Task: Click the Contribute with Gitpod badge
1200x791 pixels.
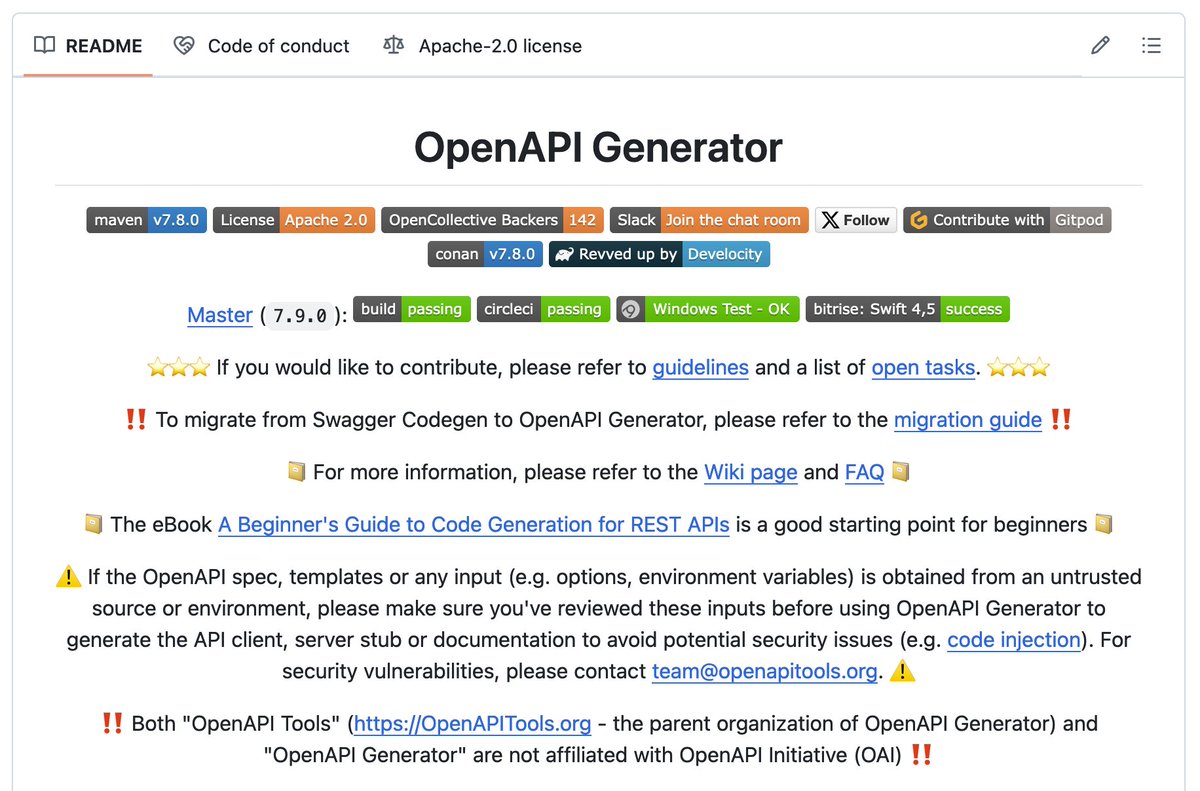Action: tap(1007, 220)
